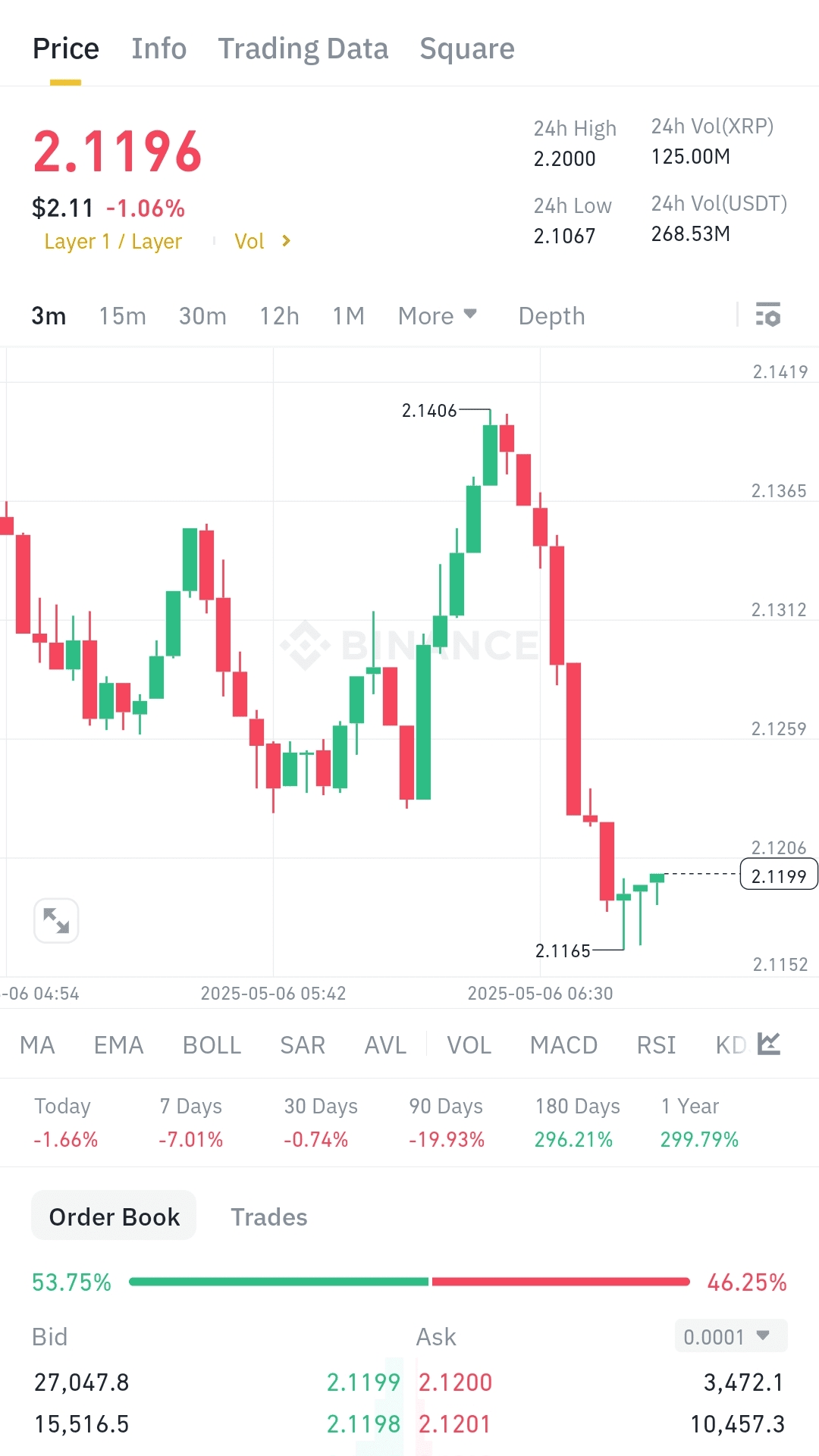Toggle the VOL indicator
819x1456 pixels.
[469, 1045]
